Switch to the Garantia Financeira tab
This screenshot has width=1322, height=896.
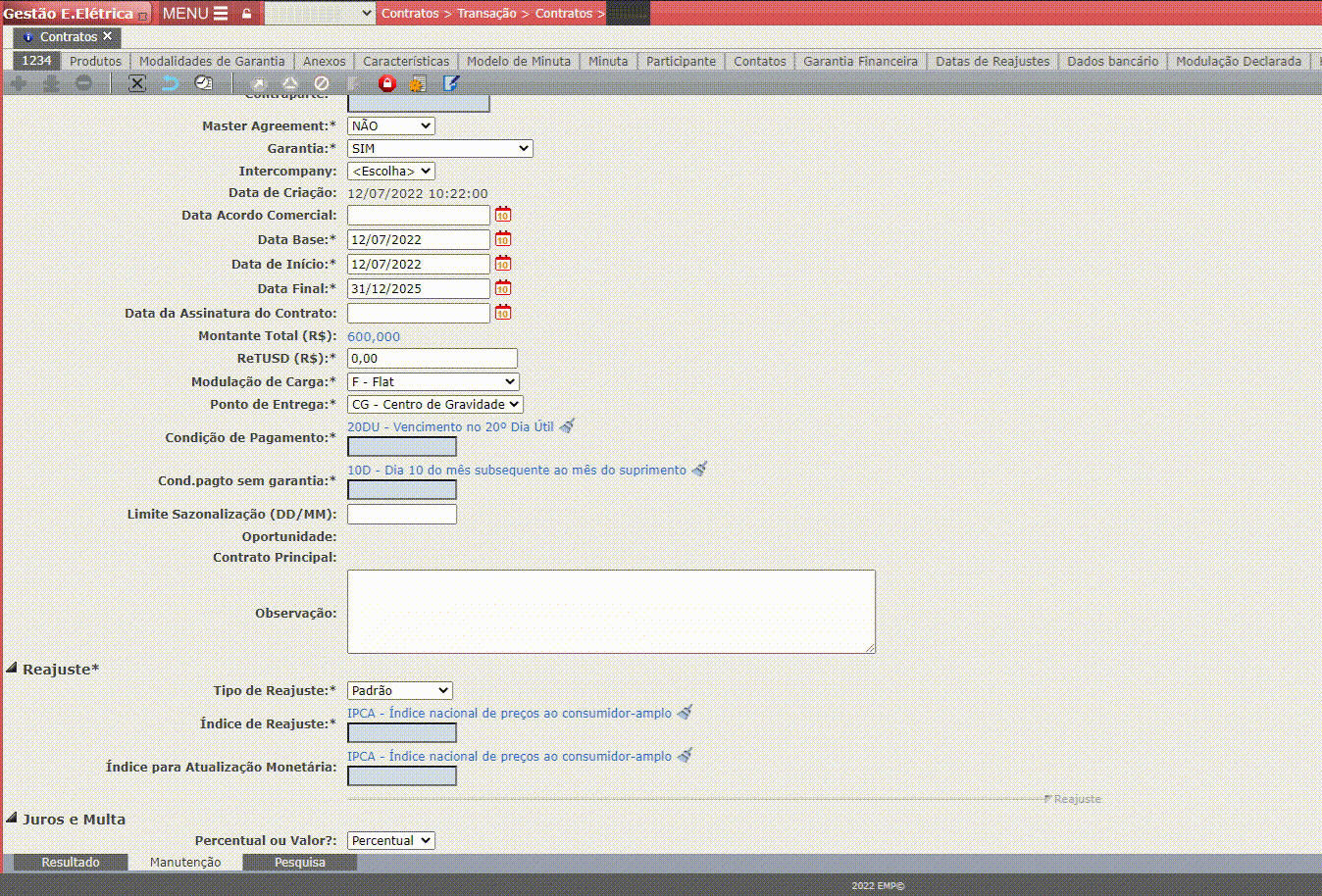pos(860,61)
